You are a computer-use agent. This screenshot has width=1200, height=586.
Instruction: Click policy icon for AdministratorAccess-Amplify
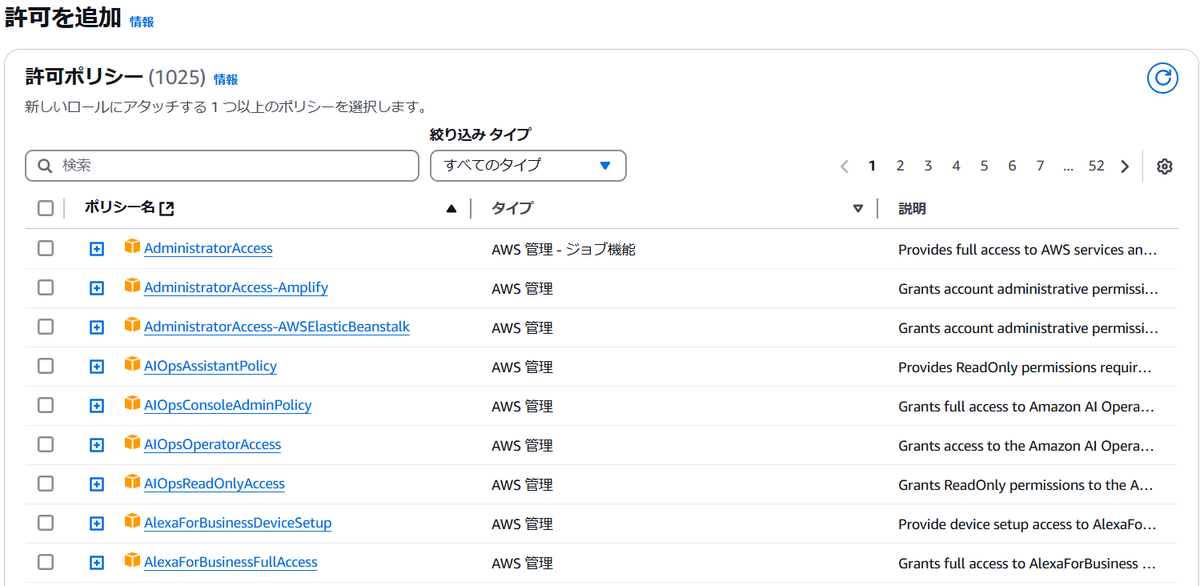132,286
